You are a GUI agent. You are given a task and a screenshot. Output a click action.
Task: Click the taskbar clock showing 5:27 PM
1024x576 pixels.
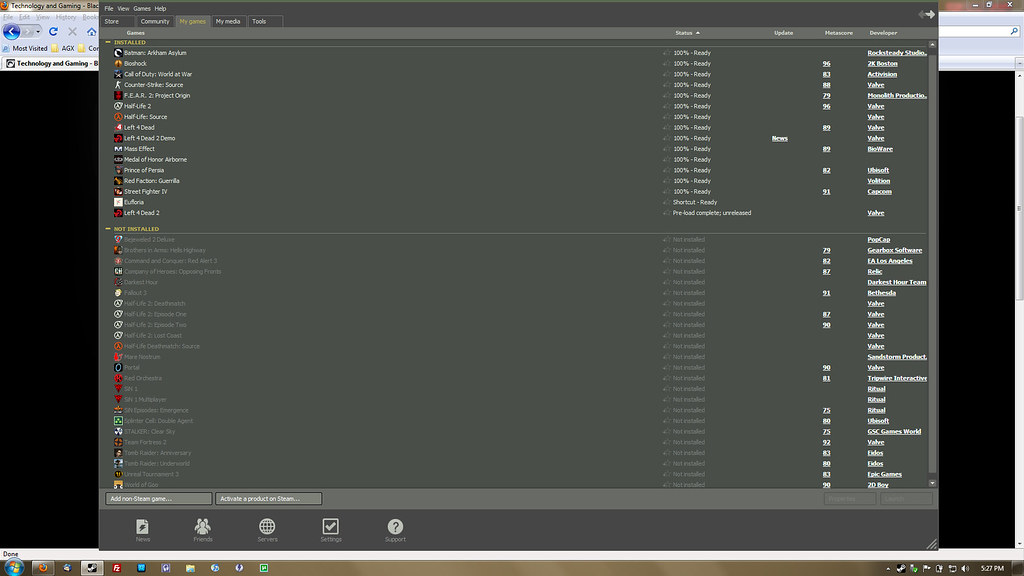pos(992,569)
